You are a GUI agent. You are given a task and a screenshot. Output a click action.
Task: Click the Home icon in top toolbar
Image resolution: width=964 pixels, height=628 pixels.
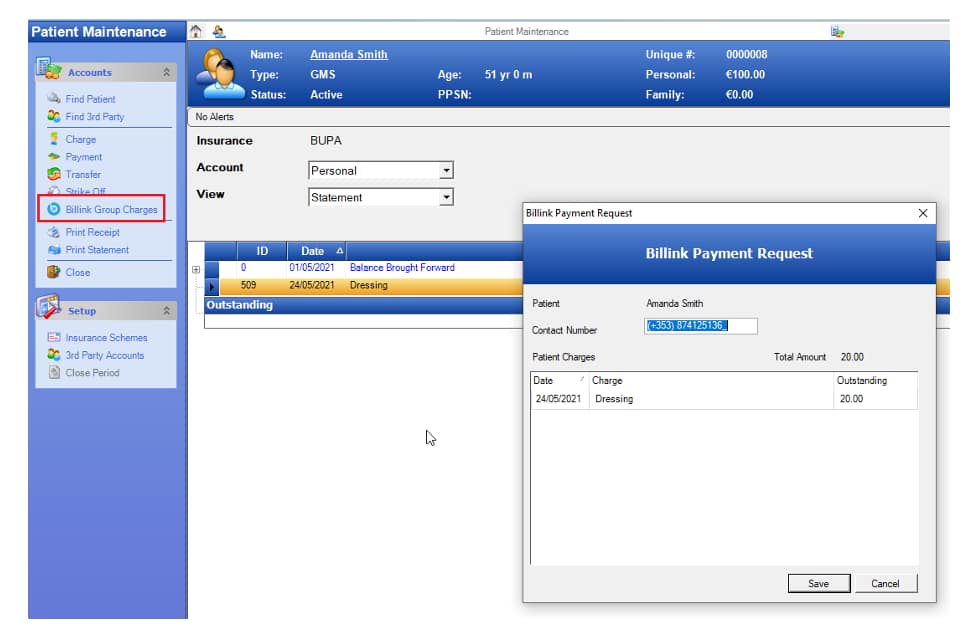pos(197,32)
